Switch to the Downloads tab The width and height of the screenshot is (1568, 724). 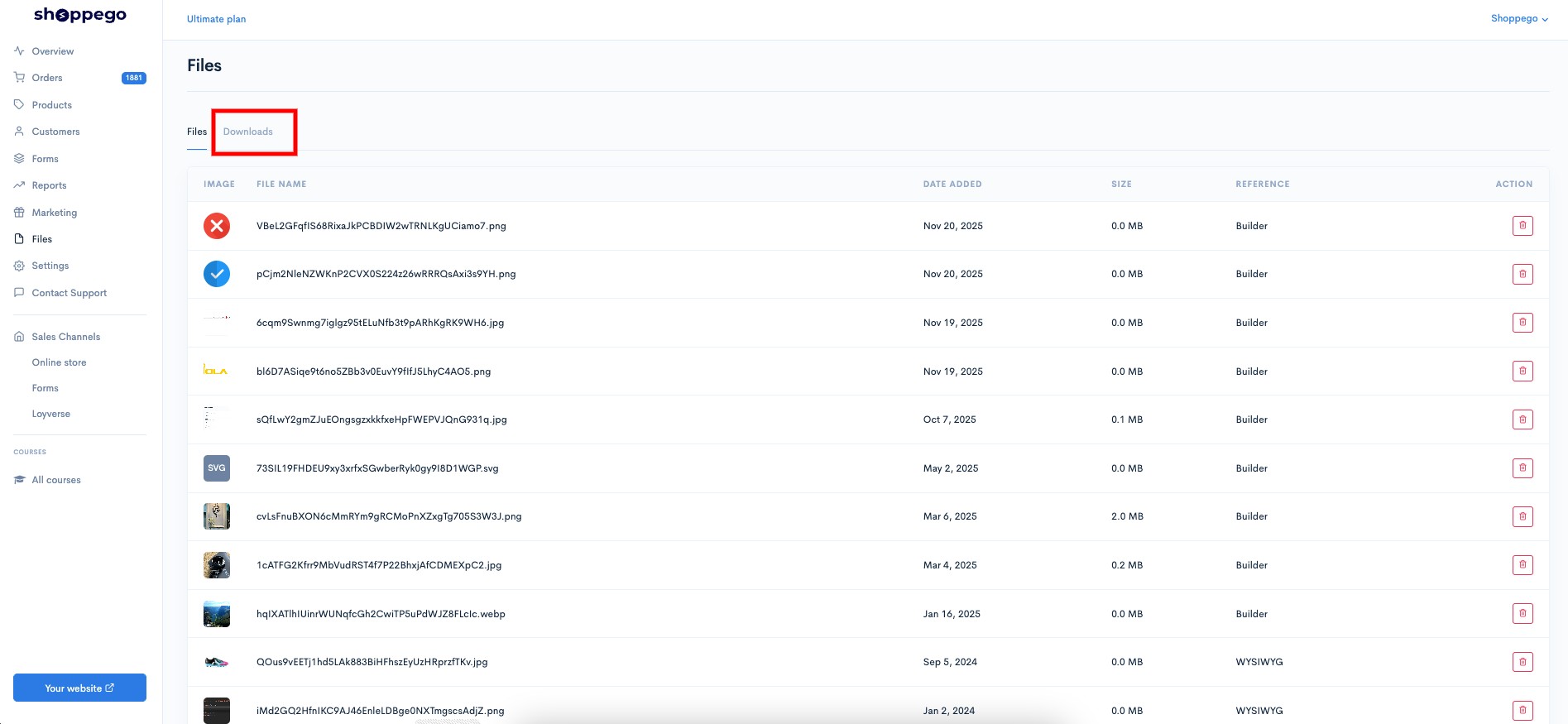pyautogui.click(x=247, y=132)
